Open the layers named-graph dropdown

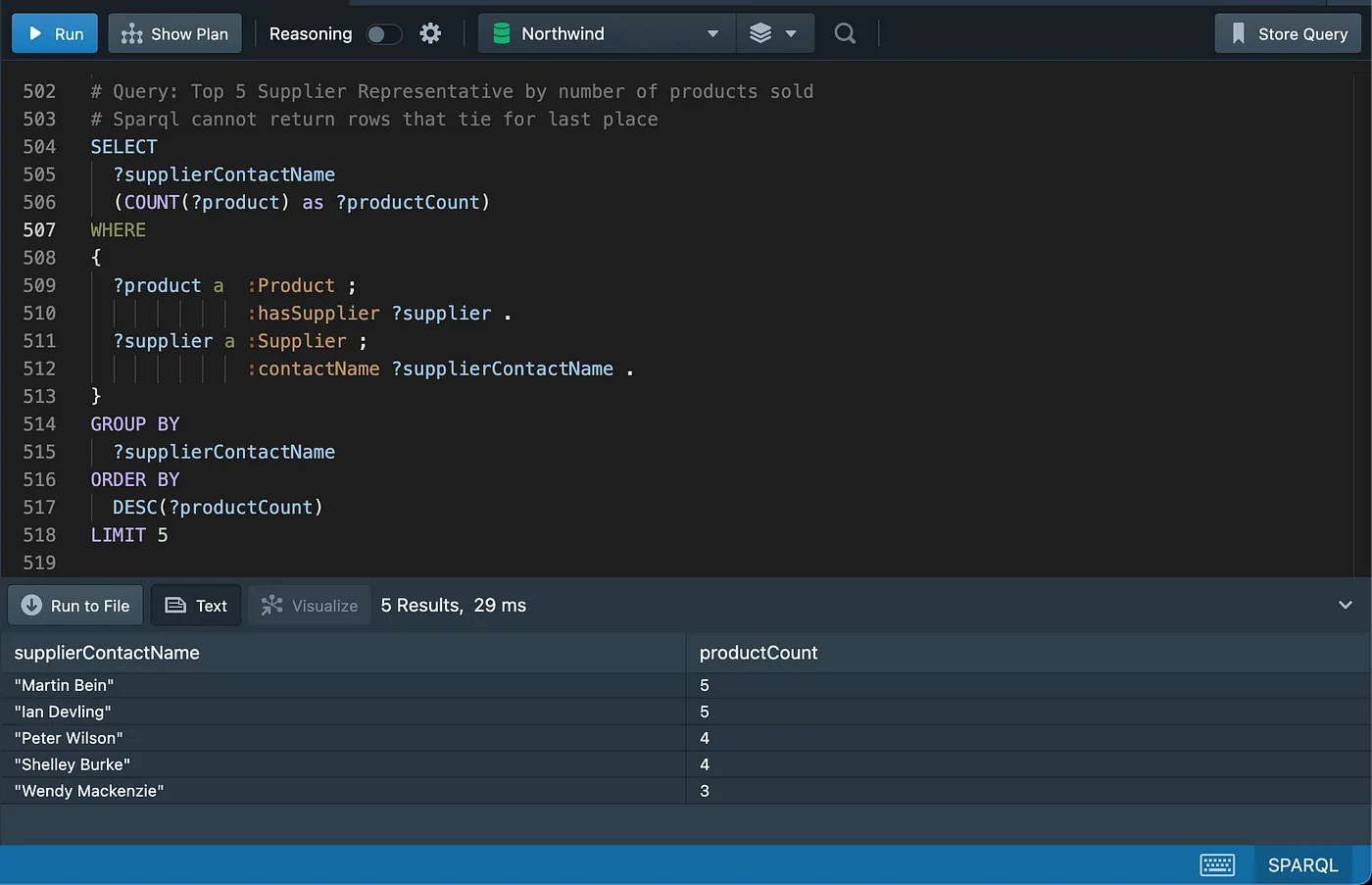click(774, 33)
